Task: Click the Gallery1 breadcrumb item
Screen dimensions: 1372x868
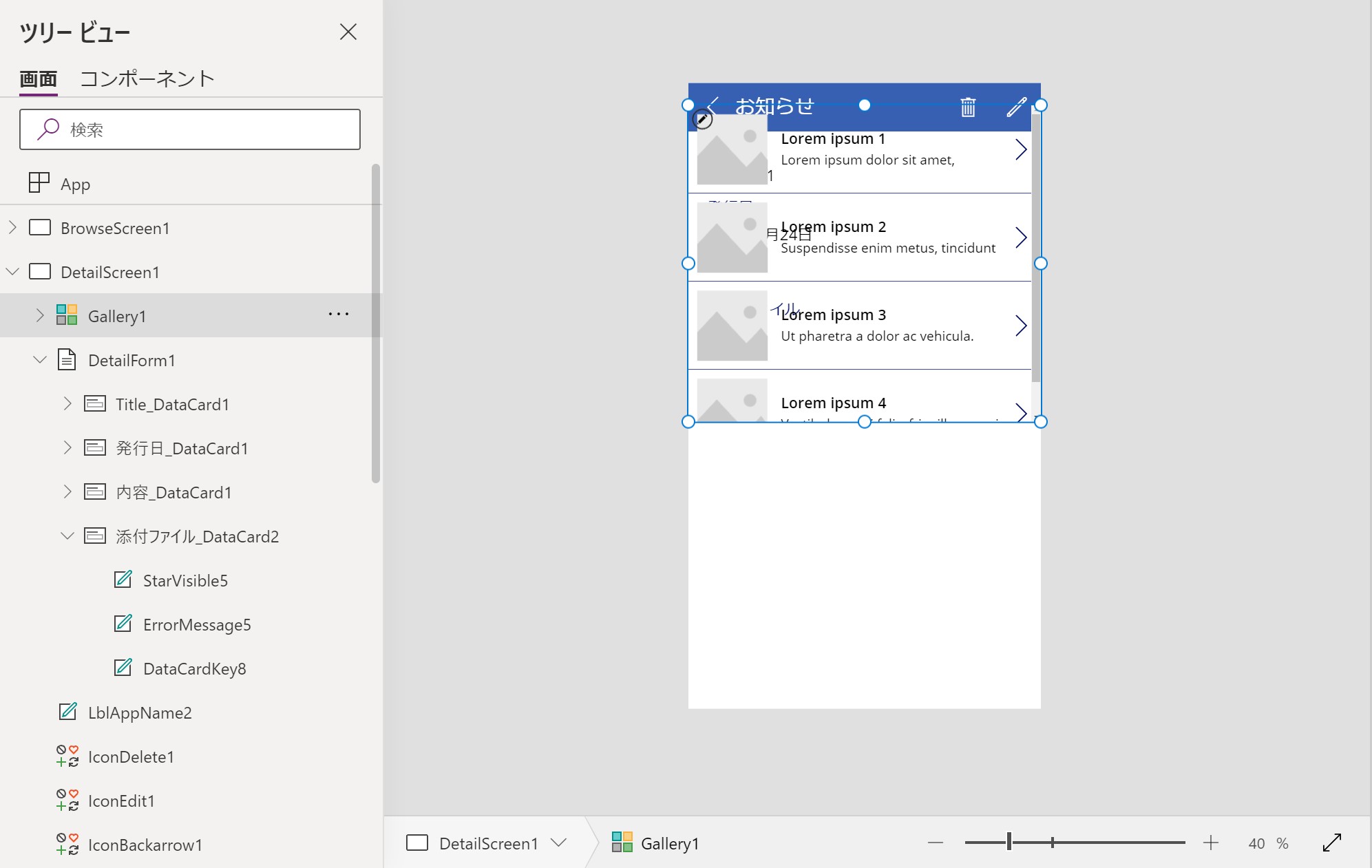Action: point(655,843)
